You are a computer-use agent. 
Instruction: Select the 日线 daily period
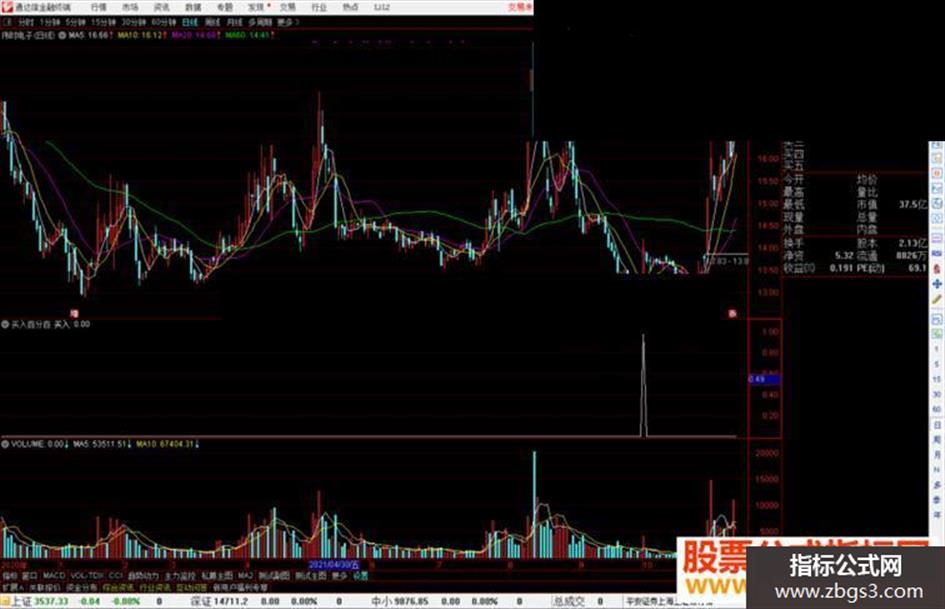190,22
